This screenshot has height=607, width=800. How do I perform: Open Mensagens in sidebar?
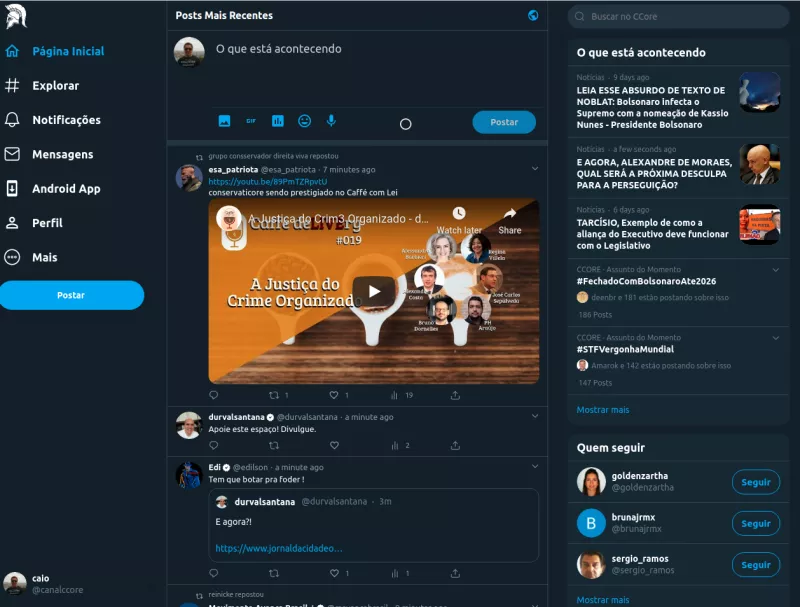click(49, 154)
